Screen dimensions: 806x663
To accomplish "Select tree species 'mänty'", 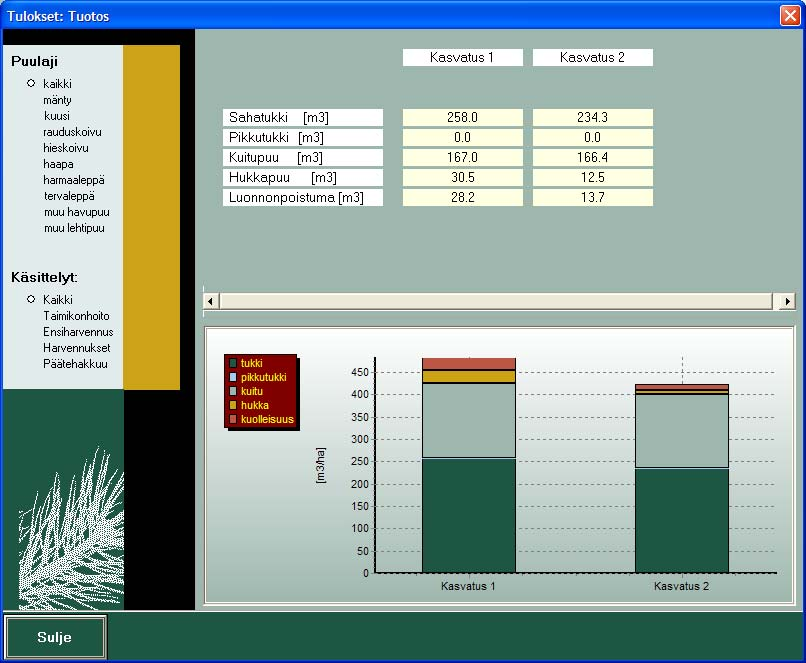I will tap(57, 100).
